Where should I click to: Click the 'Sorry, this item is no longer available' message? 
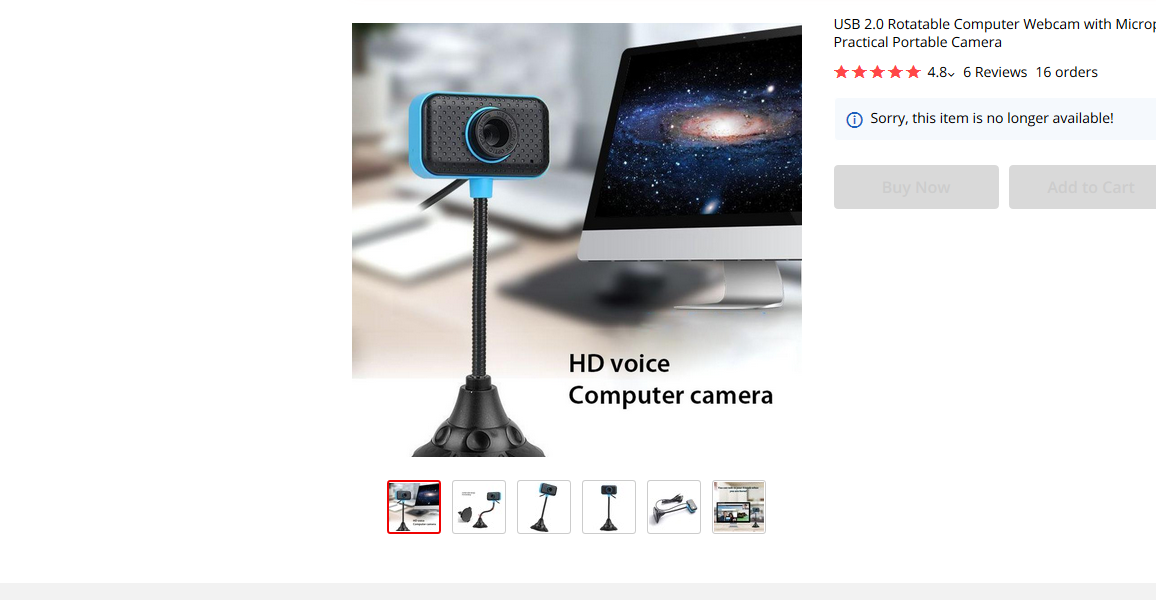click(x=992, y=118)
